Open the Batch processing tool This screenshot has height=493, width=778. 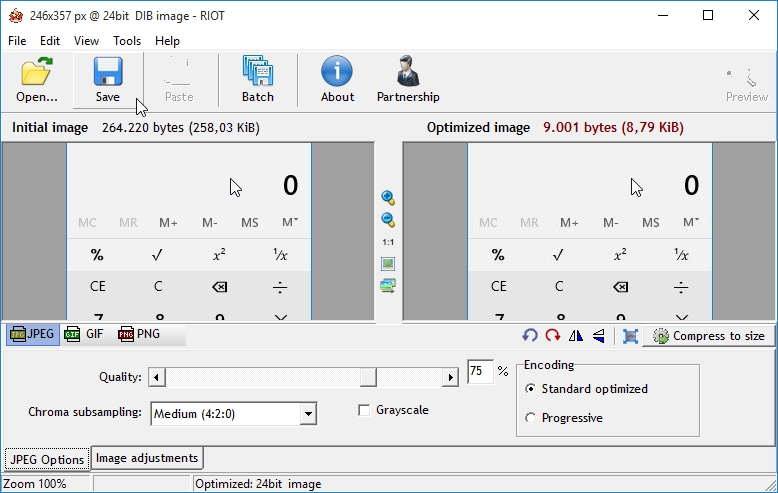click(x=258, y=79)
